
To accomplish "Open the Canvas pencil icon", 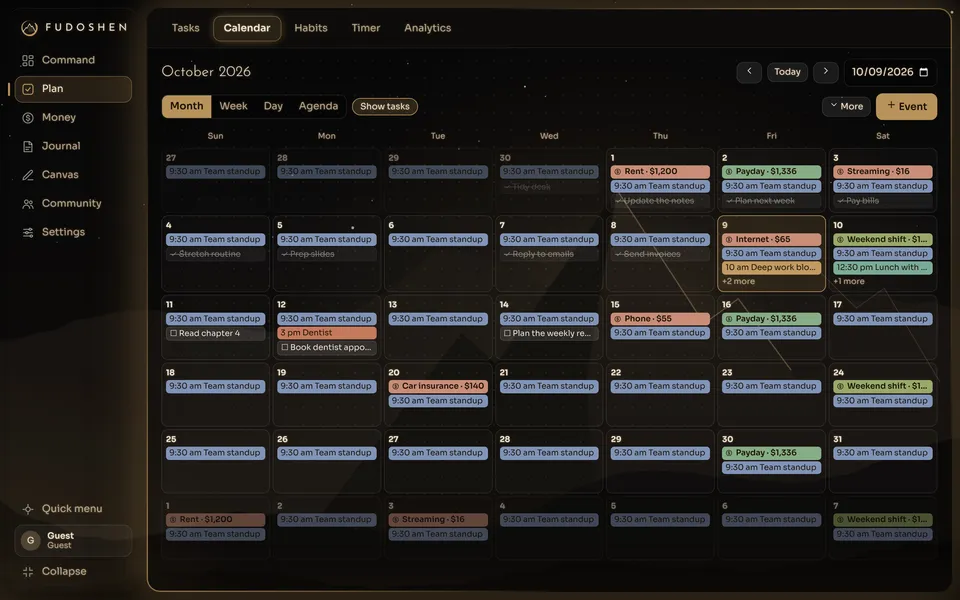I will (x=28, y=175).
